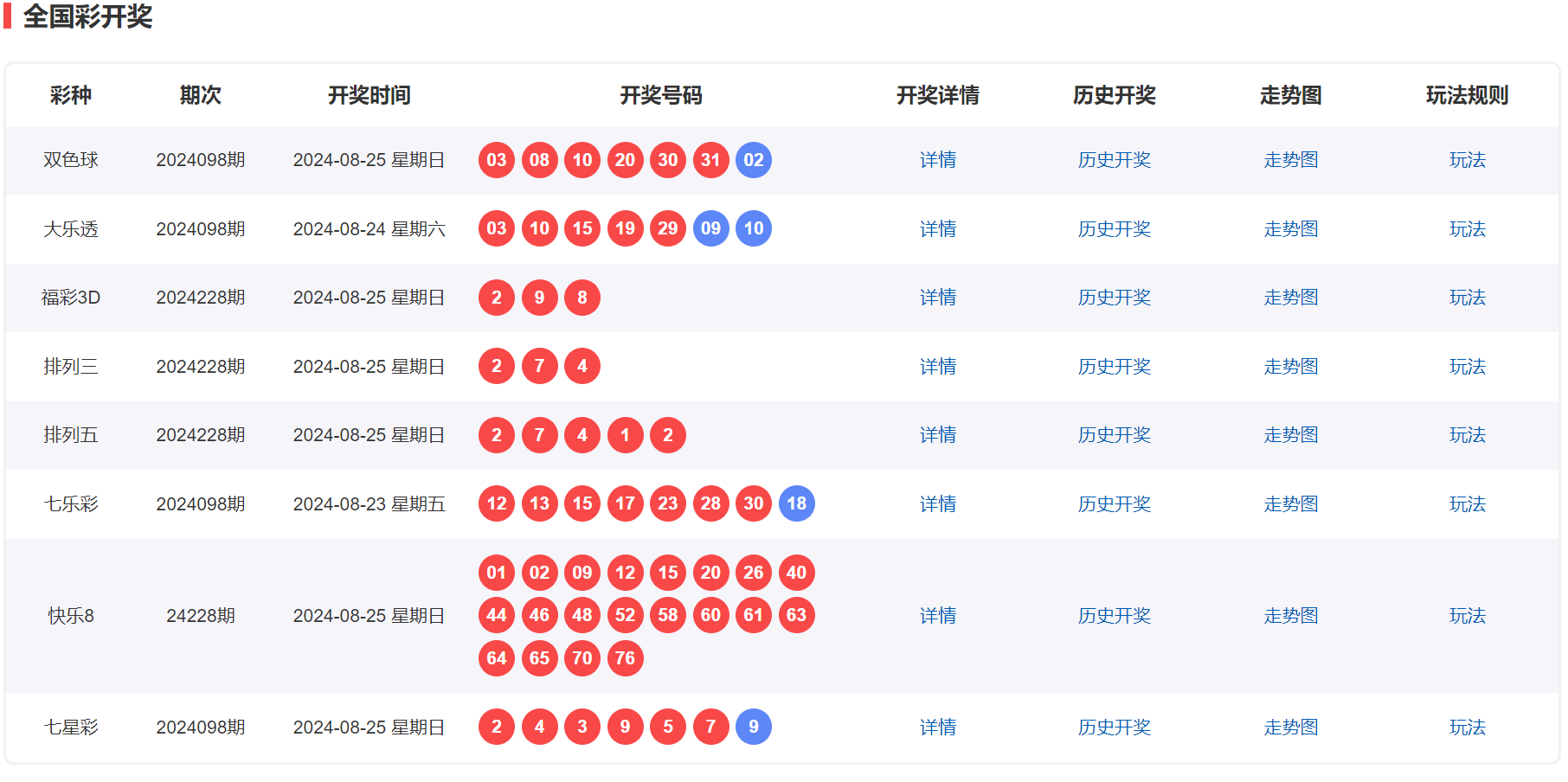Click blue ball 18 in 七乐彩 row

coord(796,503)
